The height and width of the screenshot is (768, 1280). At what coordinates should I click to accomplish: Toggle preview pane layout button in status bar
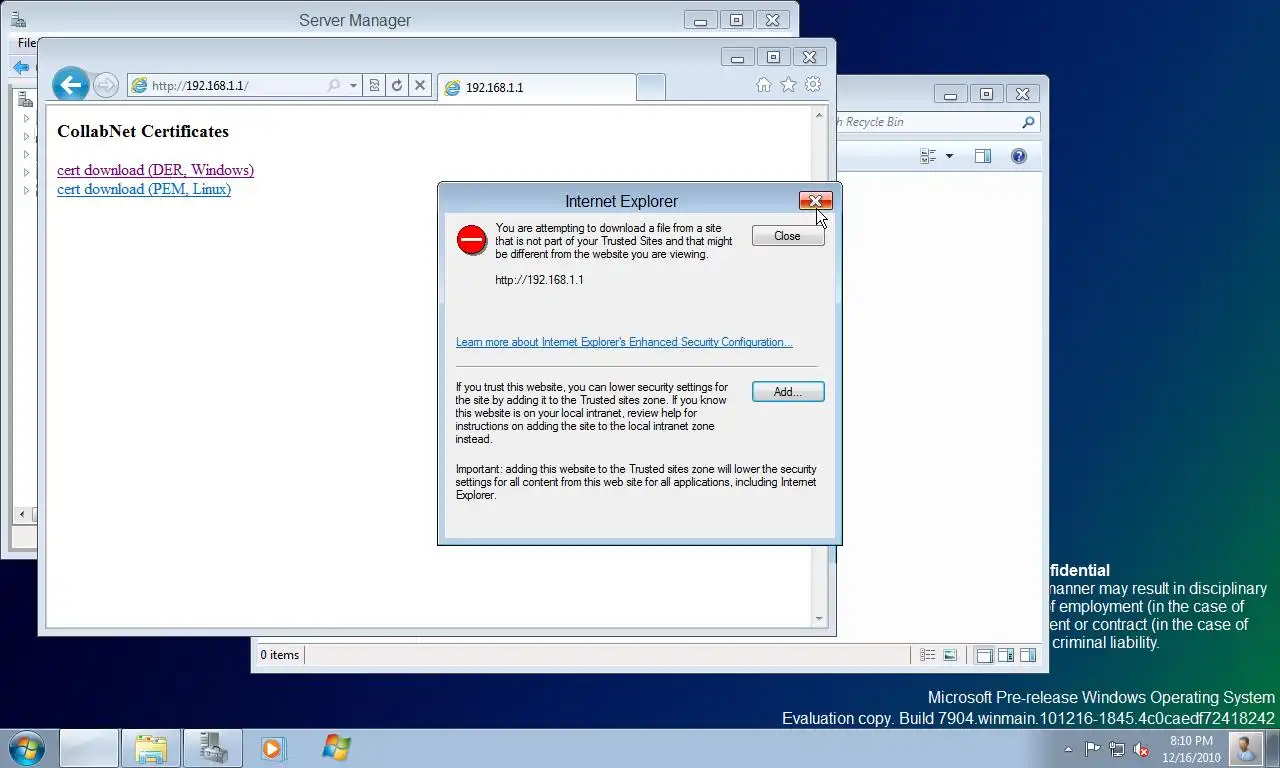click(x=1028, y=656)
